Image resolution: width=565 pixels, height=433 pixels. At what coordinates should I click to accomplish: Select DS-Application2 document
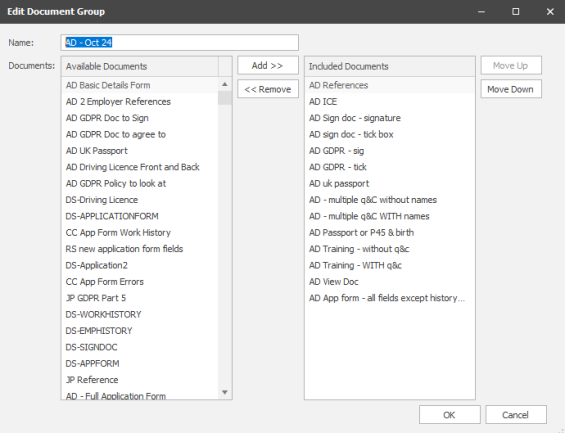pos(140,265)
